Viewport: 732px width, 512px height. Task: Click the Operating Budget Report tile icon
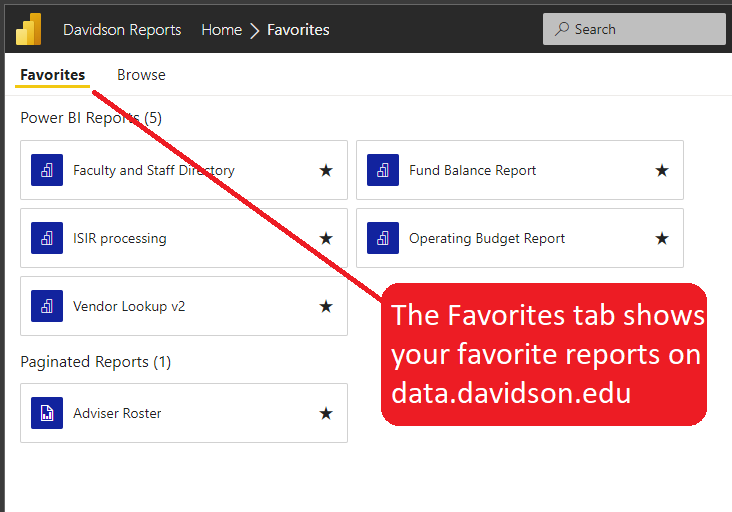(x=383, y=238)
